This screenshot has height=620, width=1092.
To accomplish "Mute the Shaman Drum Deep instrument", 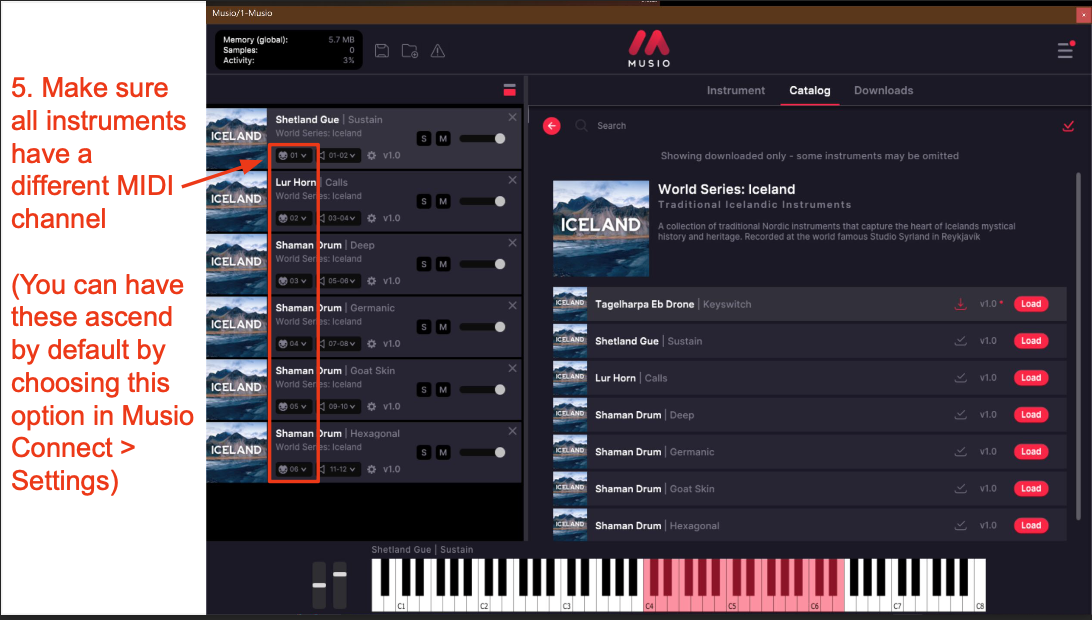I will [x=443, y=264].
